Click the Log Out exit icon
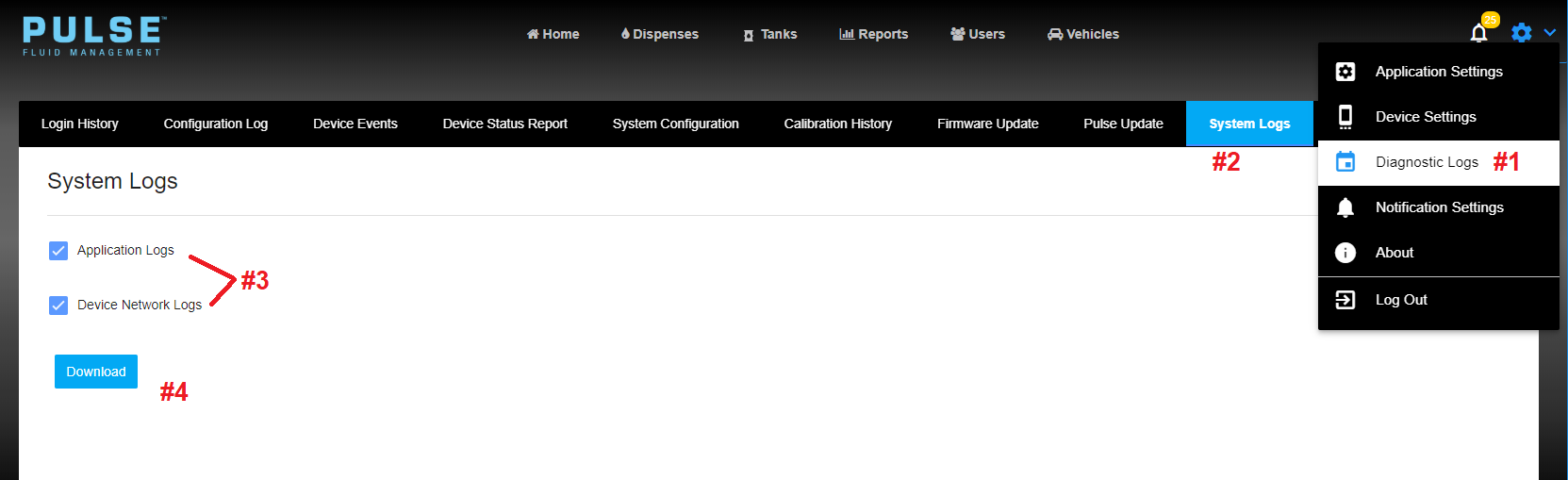Viewport: 1568px width, 480px height. pyautogui.click(x=1345, y=300)
